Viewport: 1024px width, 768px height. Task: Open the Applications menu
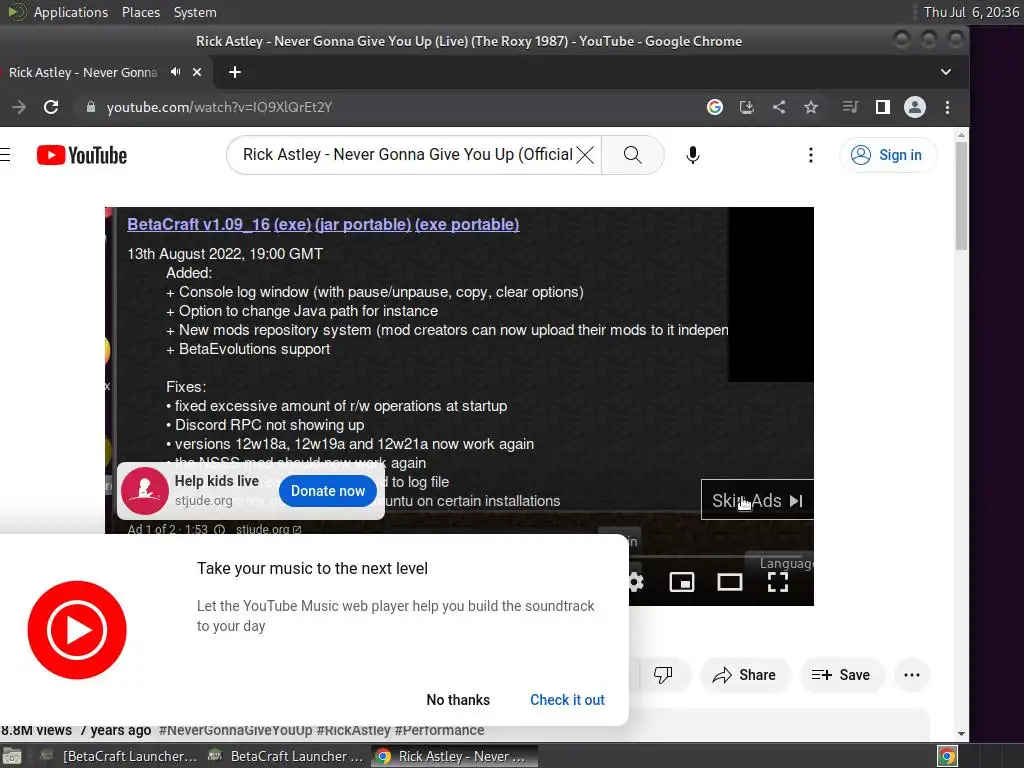point(71,12)
